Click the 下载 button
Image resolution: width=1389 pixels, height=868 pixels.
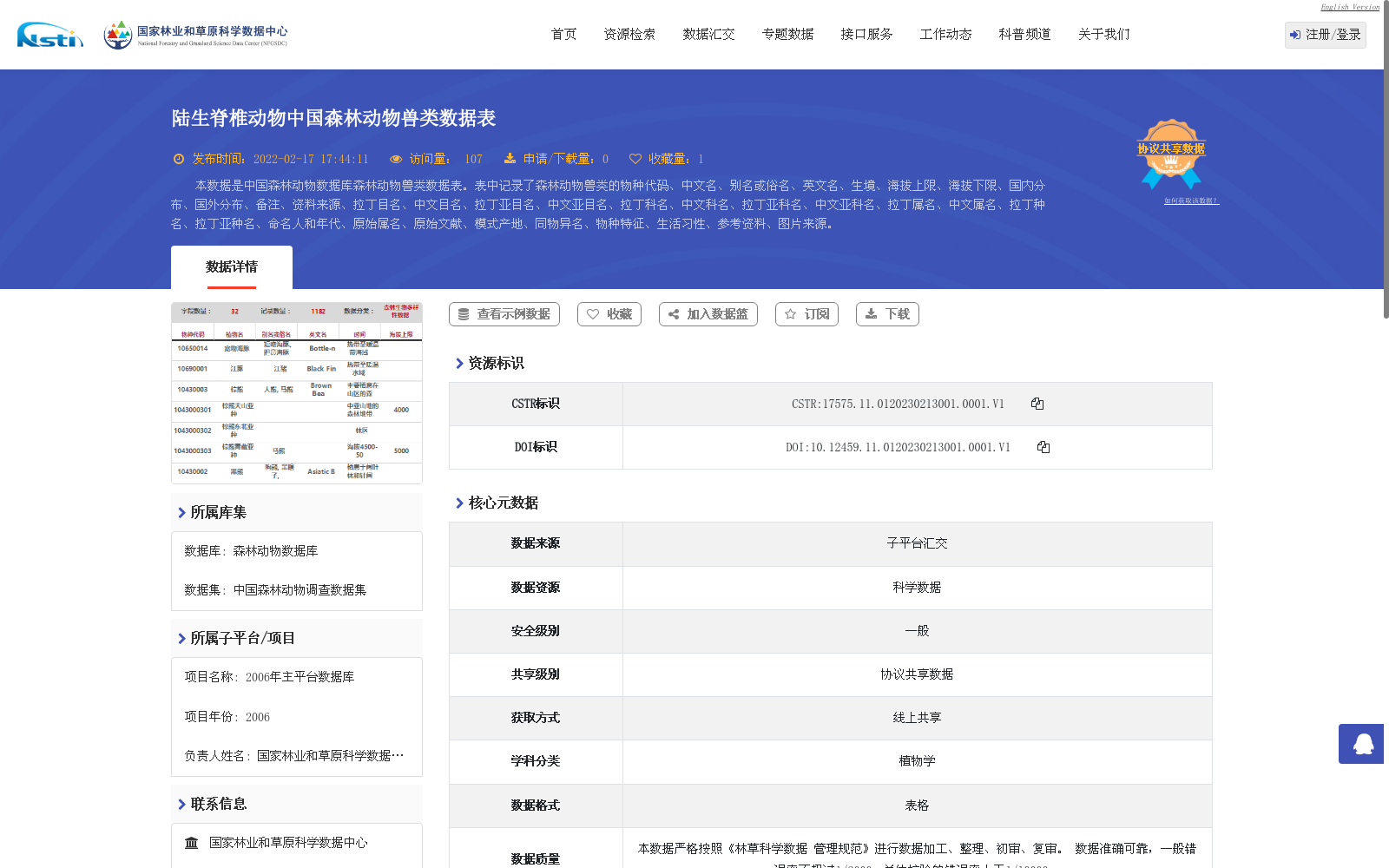pyautogui.click(x=887, y=314)
